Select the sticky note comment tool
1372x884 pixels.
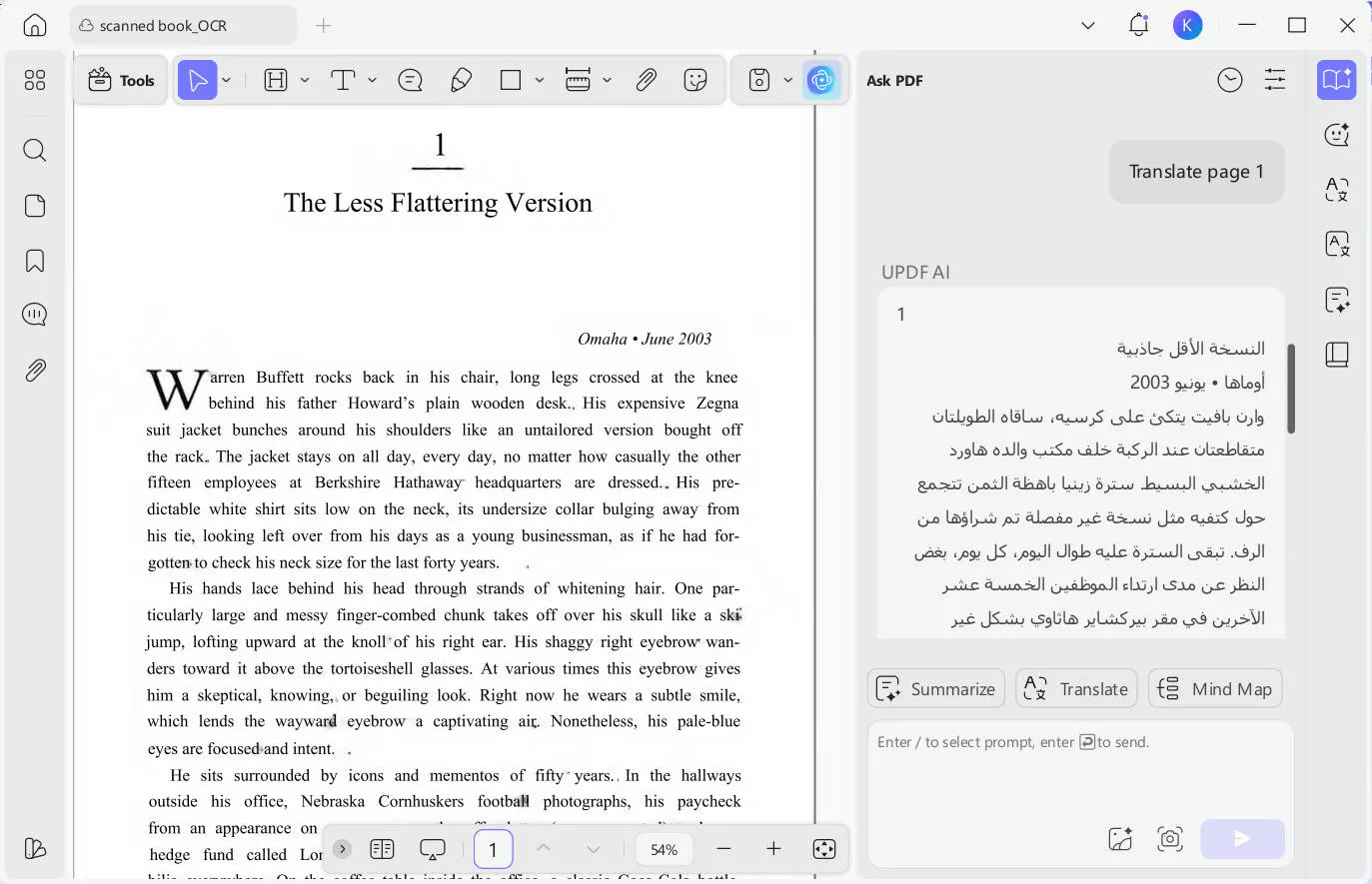coord(410,80)
